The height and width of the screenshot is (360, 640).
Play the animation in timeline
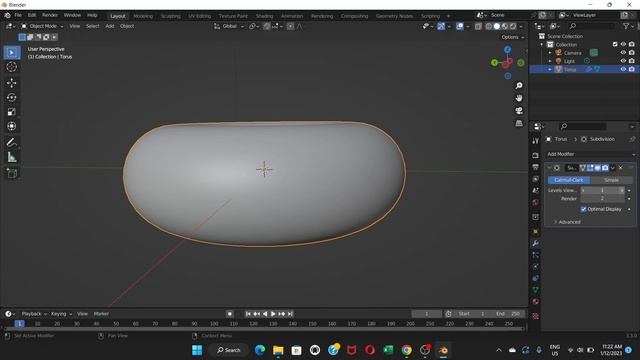click(x=273, y=314)
